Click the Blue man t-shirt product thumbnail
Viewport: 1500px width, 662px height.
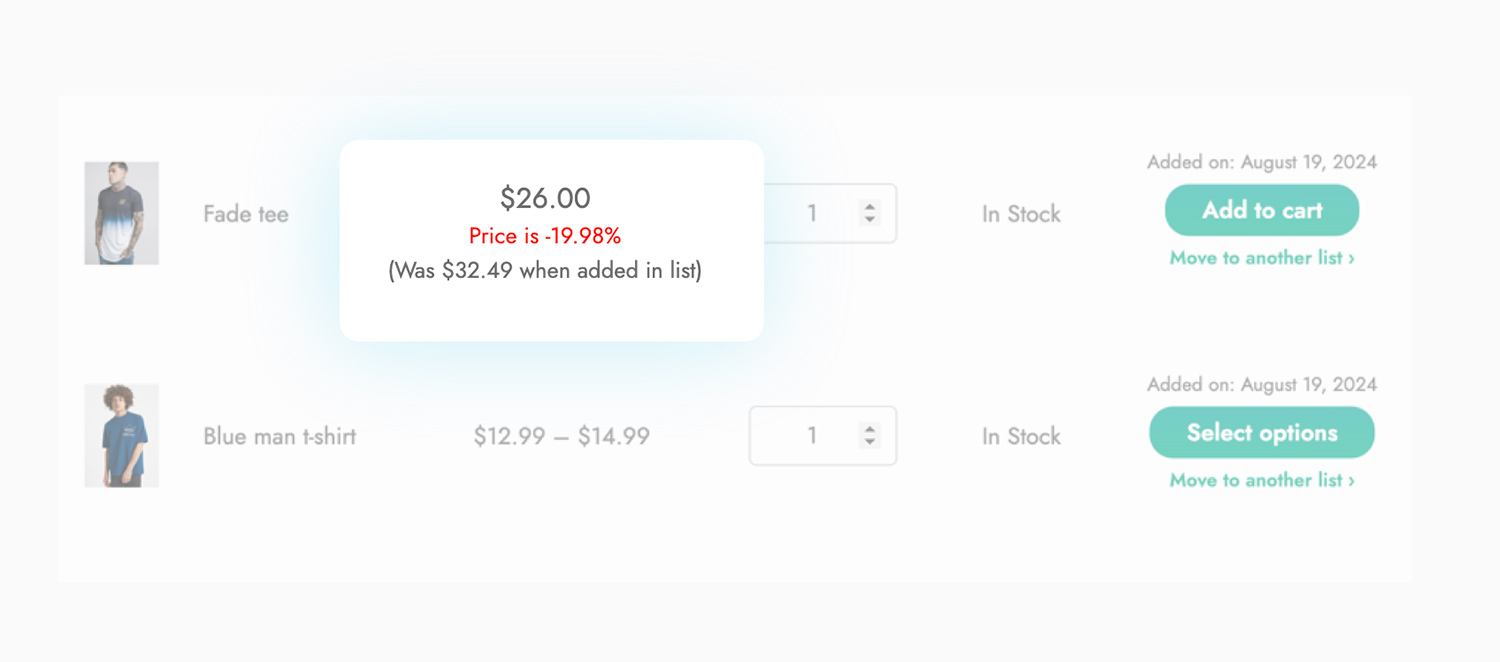coord(121,436)
